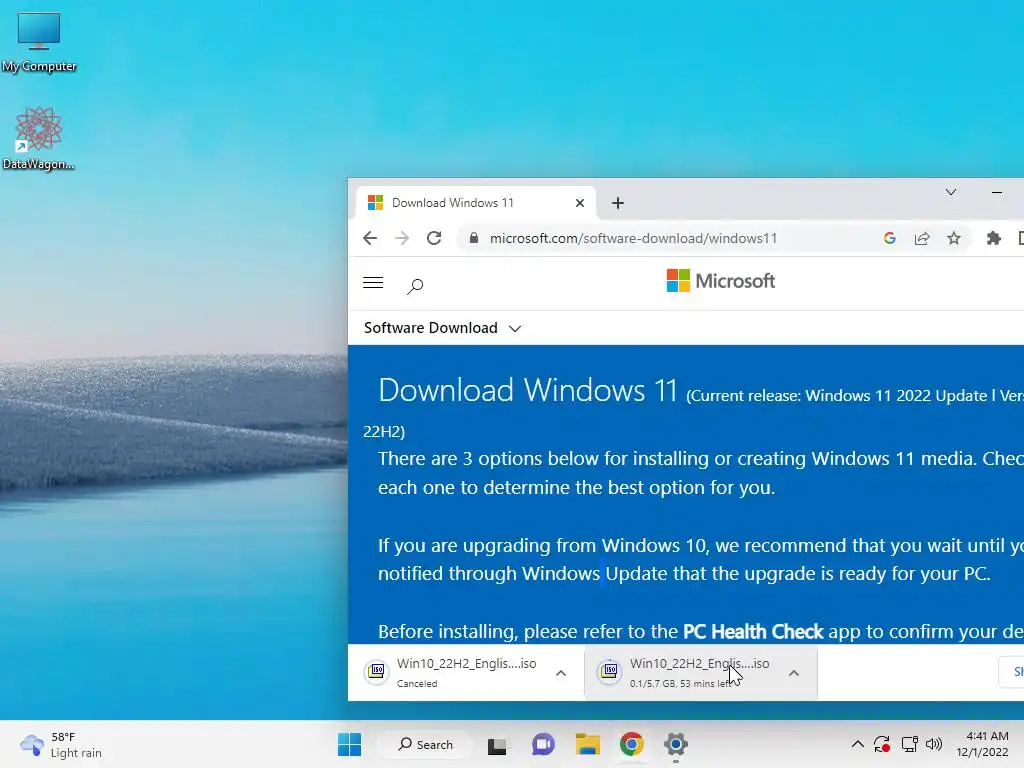Screen dimensions: 1024x768
Task: Reload the Download Windows 11 page
Action: click(434, 238)
